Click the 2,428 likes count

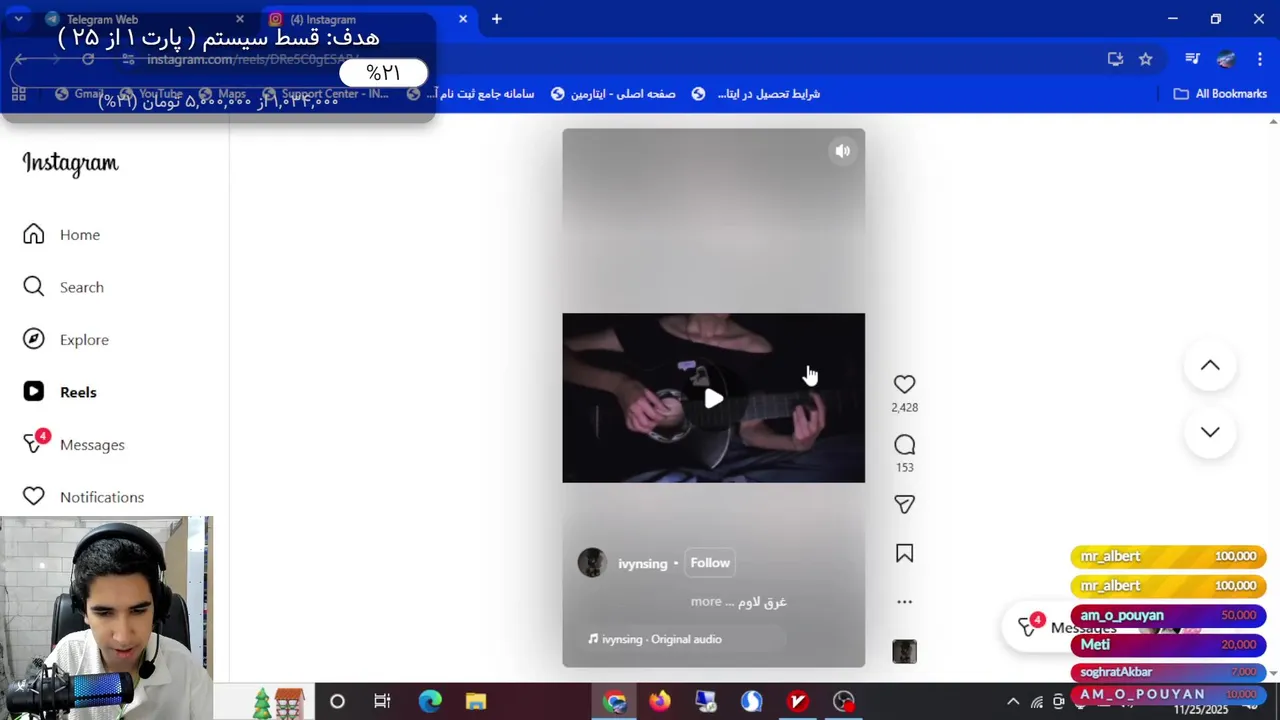pos(904,407)
